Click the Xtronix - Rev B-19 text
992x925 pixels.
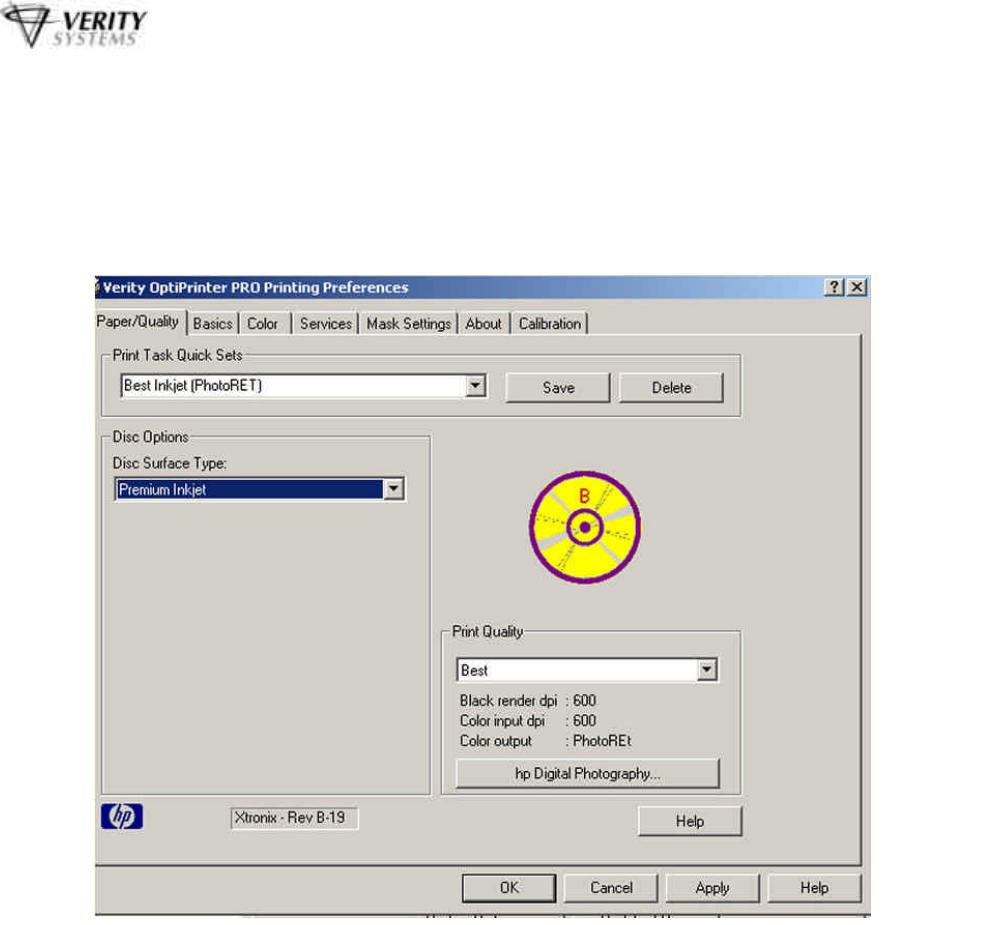tap(290, 817)
